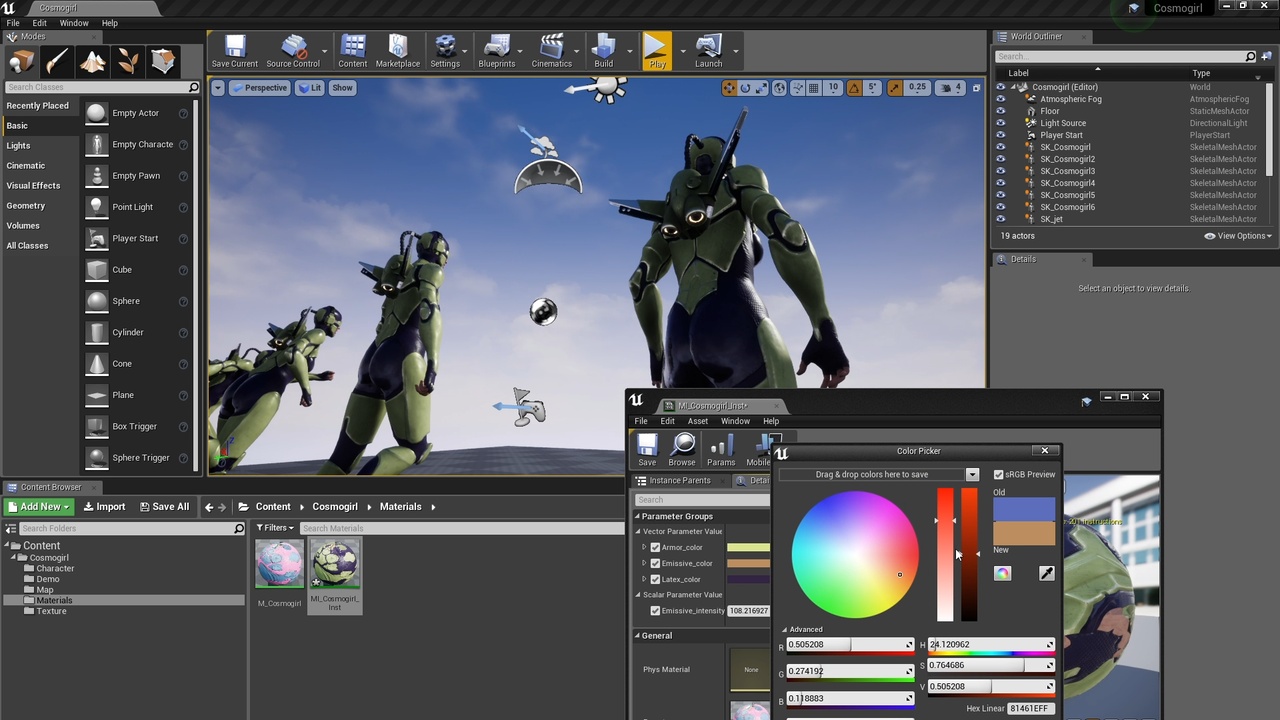
Task: Open the Asset menu in material editor
Action: (698, 421)
